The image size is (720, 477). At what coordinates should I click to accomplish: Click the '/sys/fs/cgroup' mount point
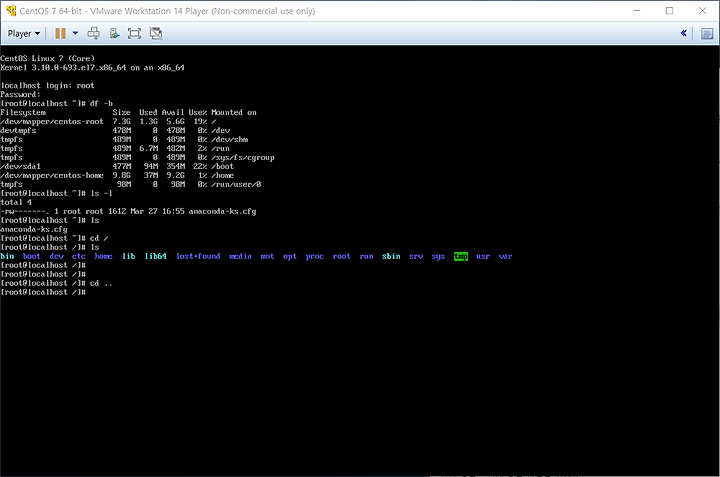pyautogui.click(x=242, y=157)
